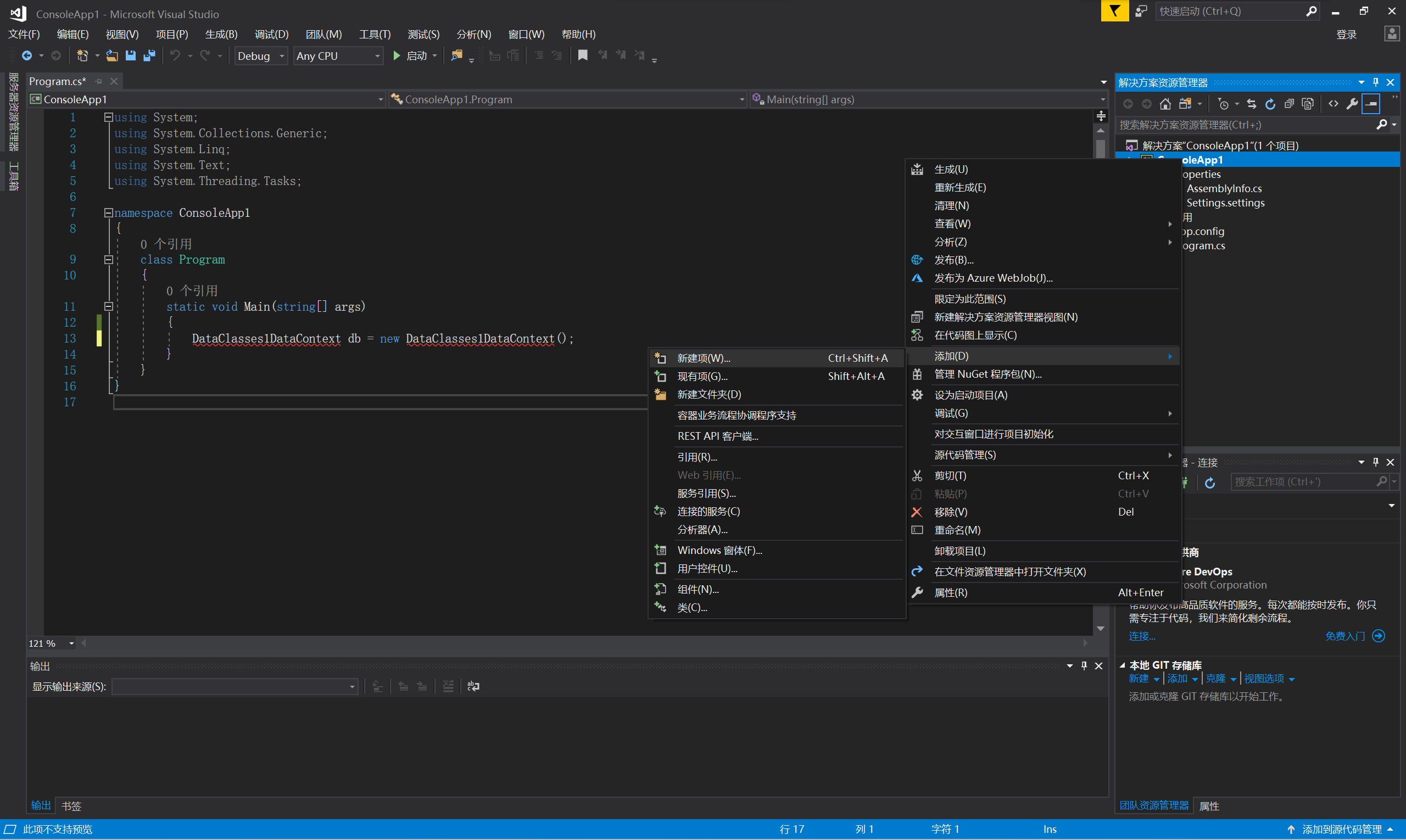Click the Show All Files icon
Viewport: 1406px width, 840px height.
click(x=1308, y=104)
